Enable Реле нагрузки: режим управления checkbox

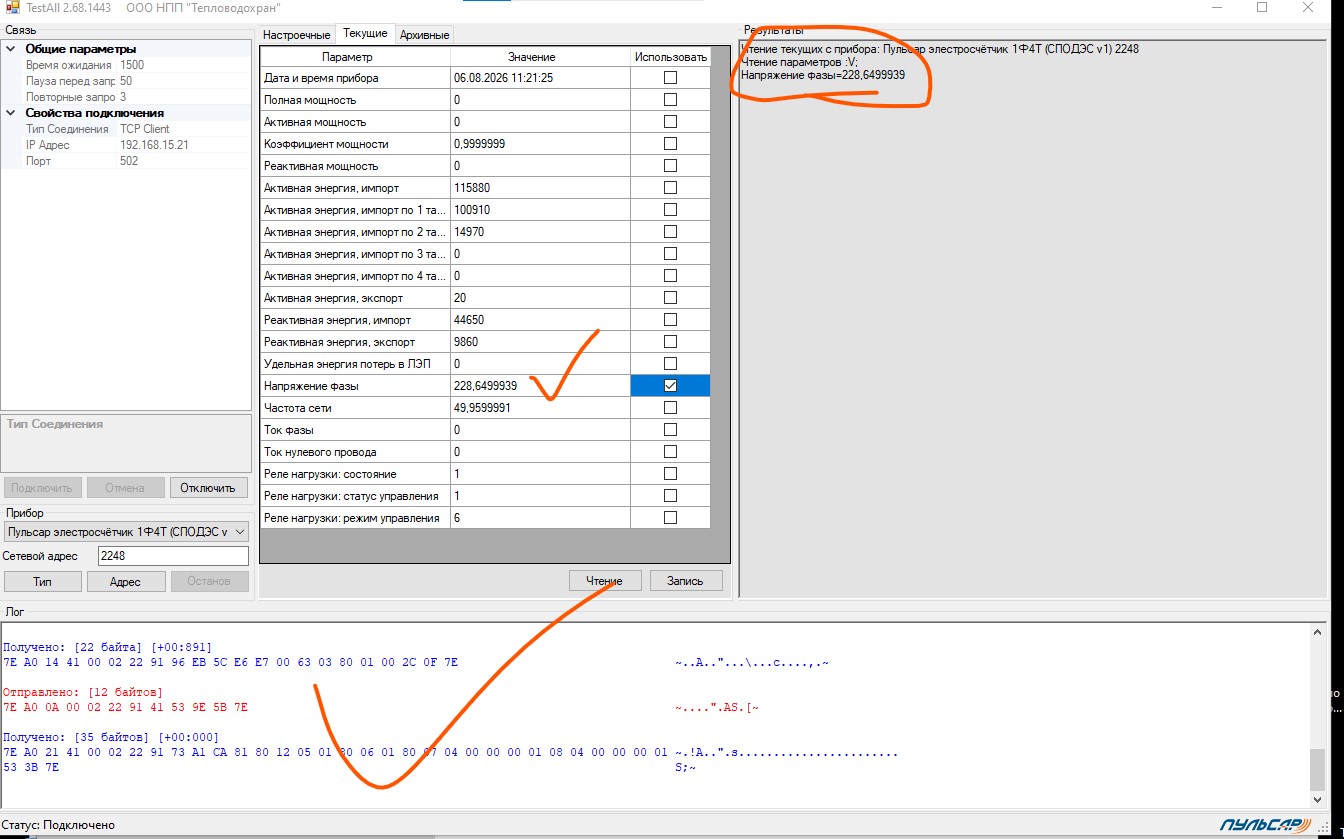(670, 518)
